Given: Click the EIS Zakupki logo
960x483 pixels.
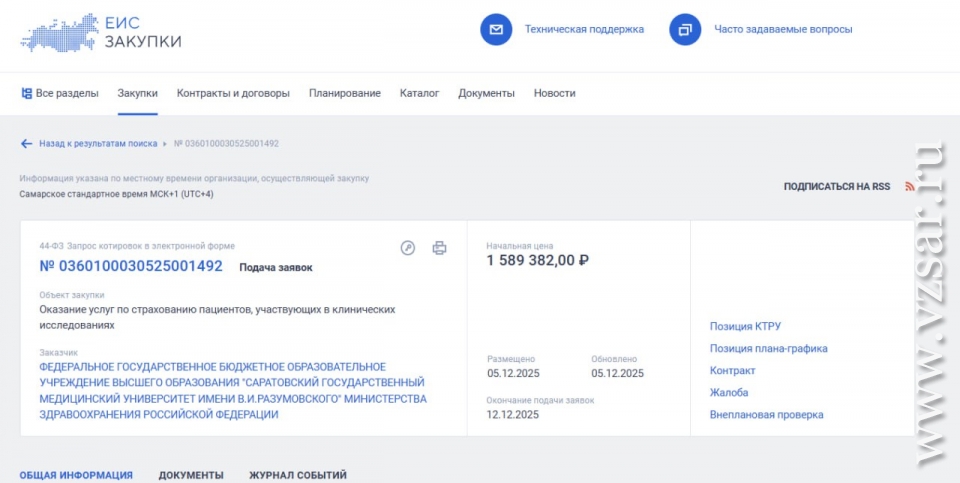Looking at the screenshot, I should [101, 31].
